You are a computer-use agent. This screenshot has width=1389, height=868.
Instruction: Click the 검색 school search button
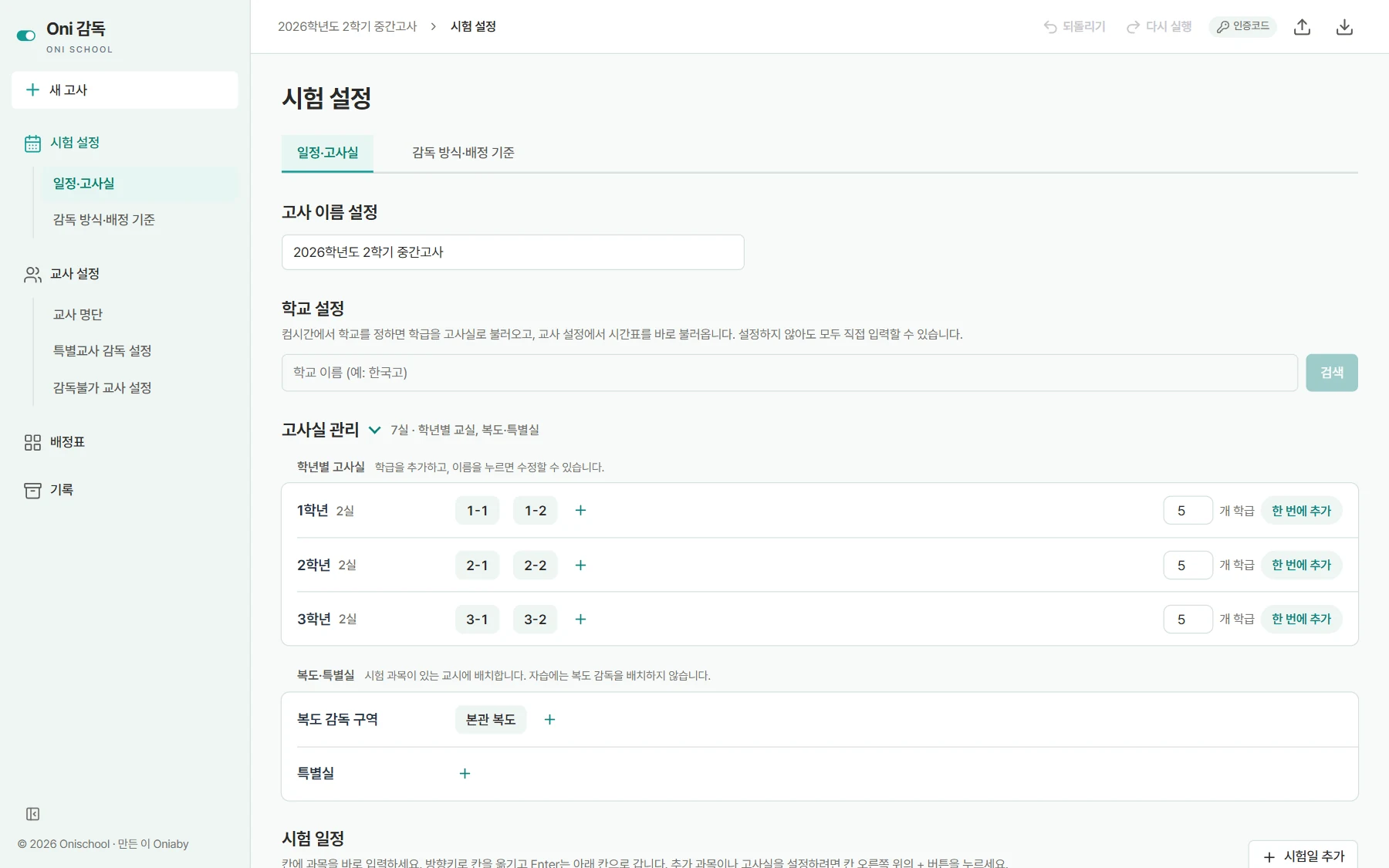tap(1331, 373)
